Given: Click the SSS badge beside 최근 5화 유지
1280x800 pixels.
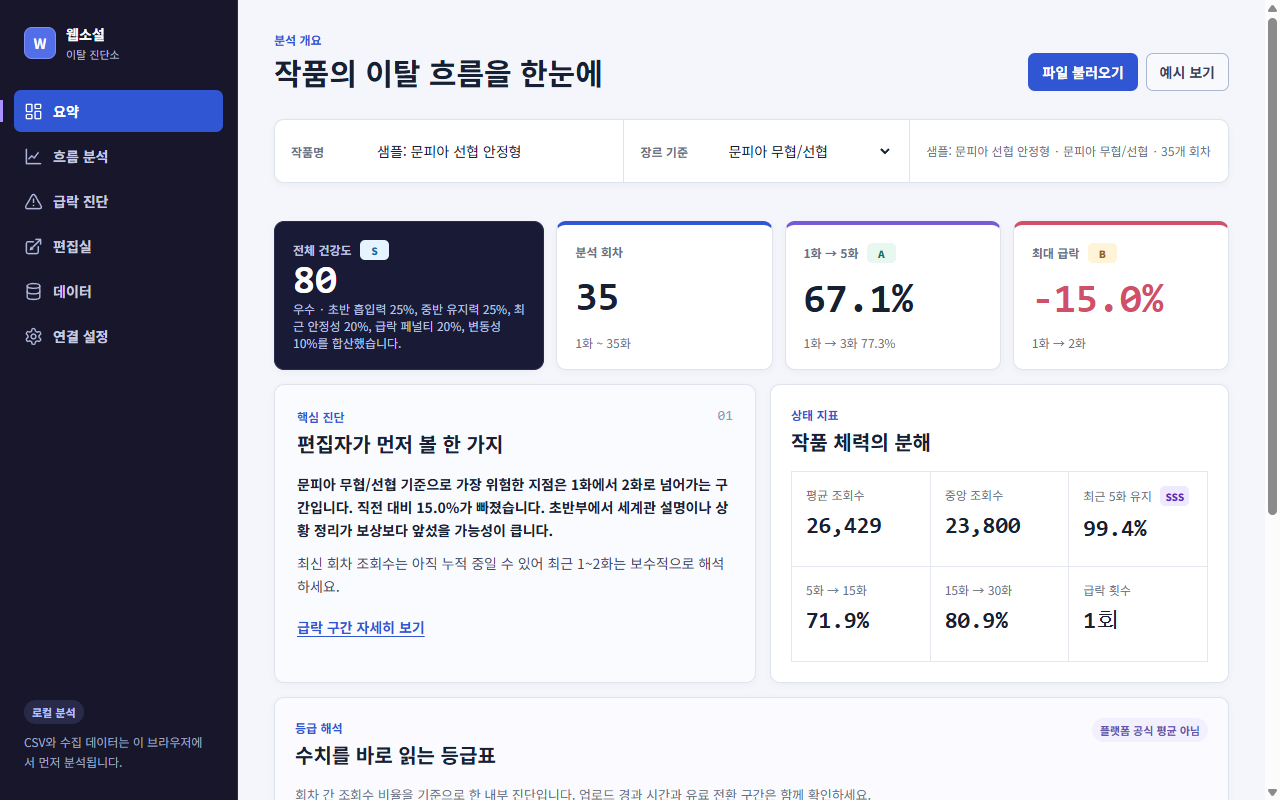Looking at the screenshot, I should coord(1174,496).
